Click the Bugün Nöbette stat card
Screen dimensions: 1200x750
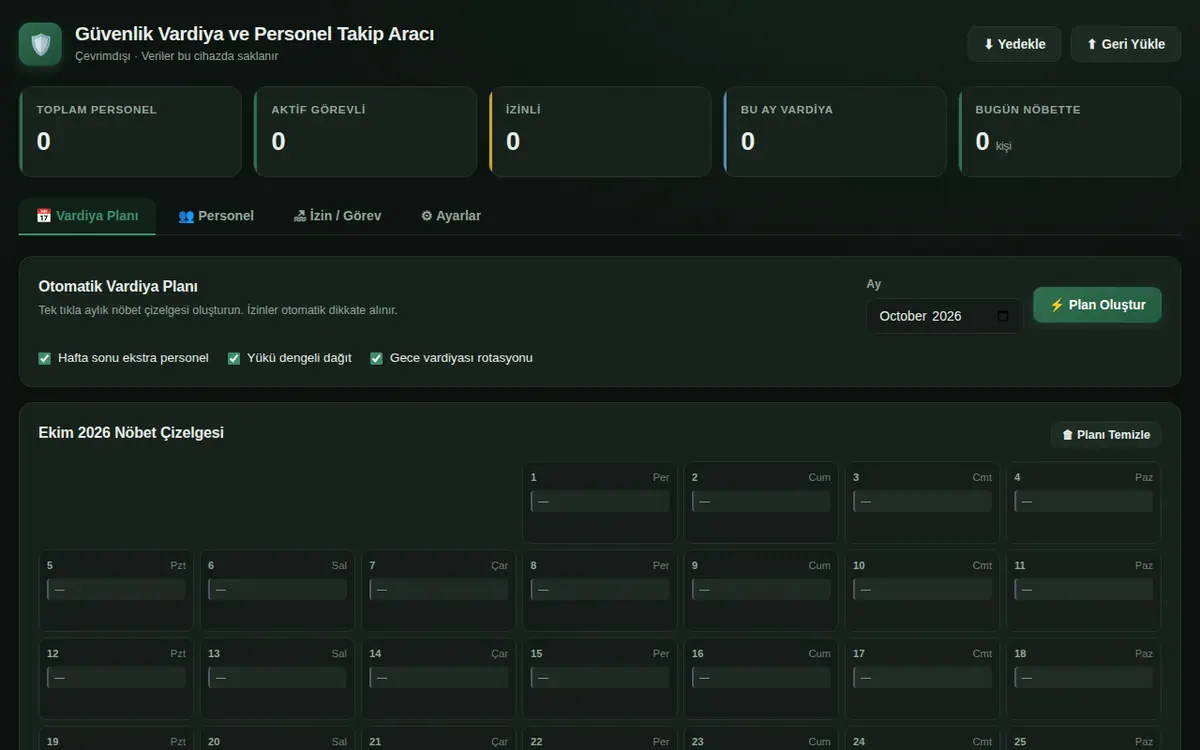(1070, 132)
